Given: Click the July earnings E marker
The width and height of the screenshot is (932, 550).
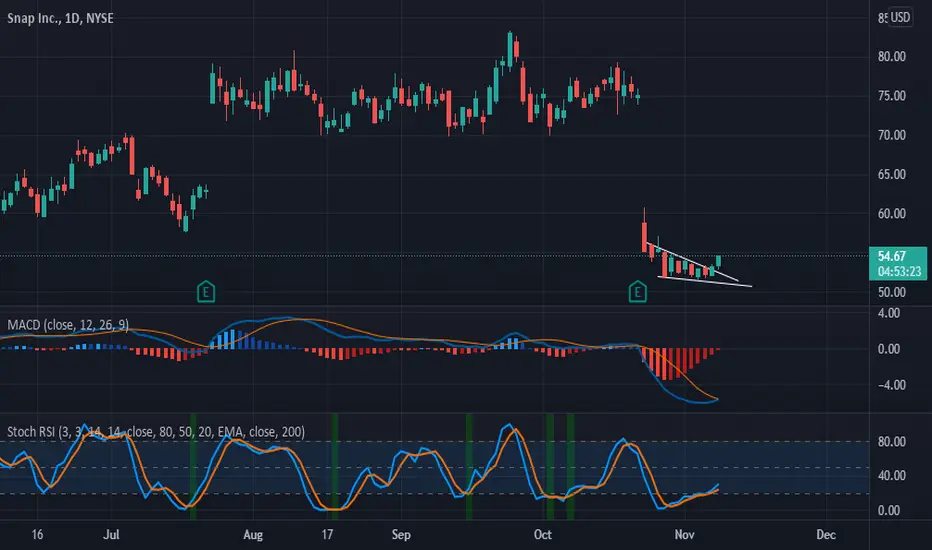Looking at the screenshot, I should tap(206, 291).
